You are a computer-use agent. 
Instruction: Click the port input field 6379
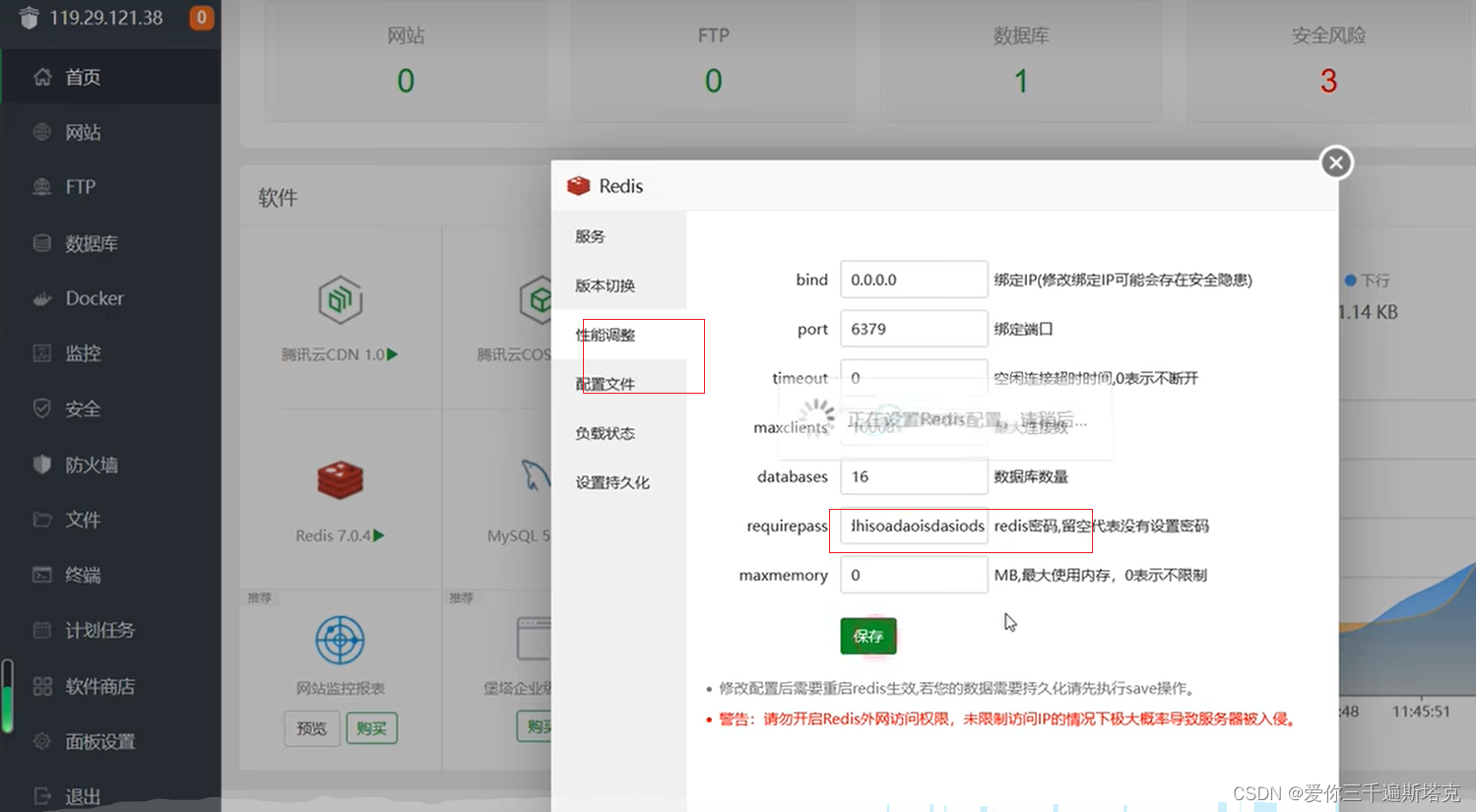point(914,329)
